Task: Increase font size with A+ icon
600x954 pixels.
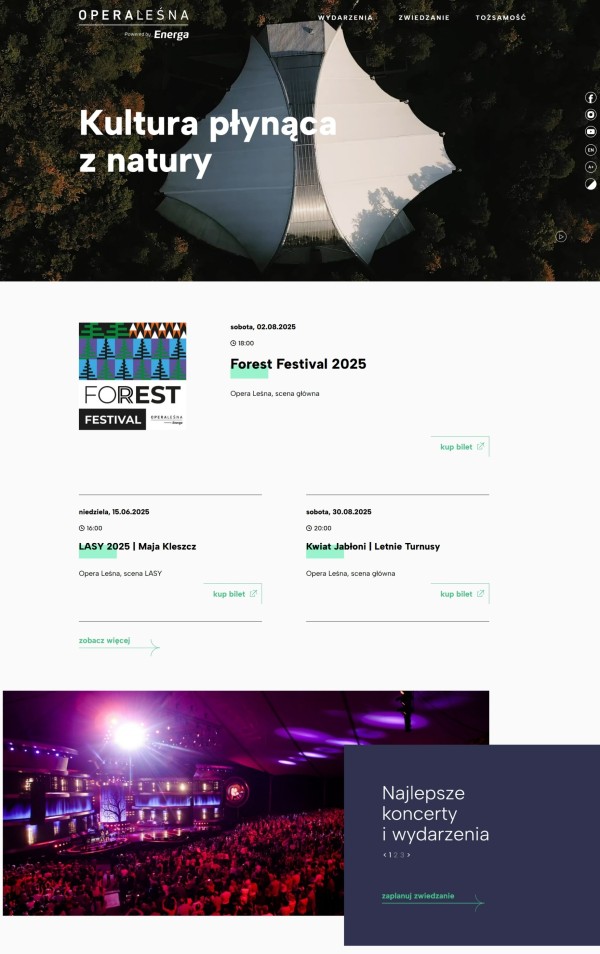Action: click(590, 167)
